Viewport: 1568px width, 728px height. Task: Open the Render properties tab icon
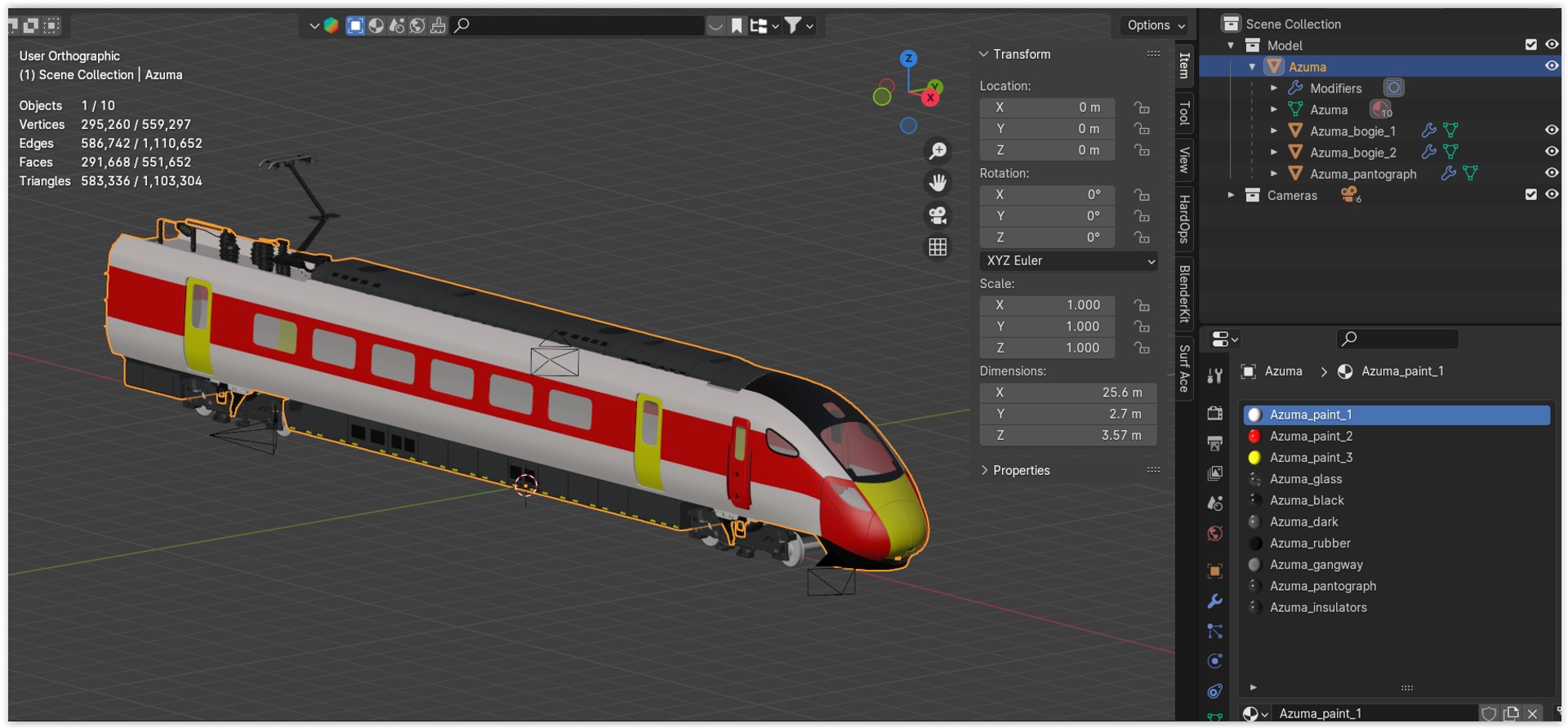pos(1215,413)
